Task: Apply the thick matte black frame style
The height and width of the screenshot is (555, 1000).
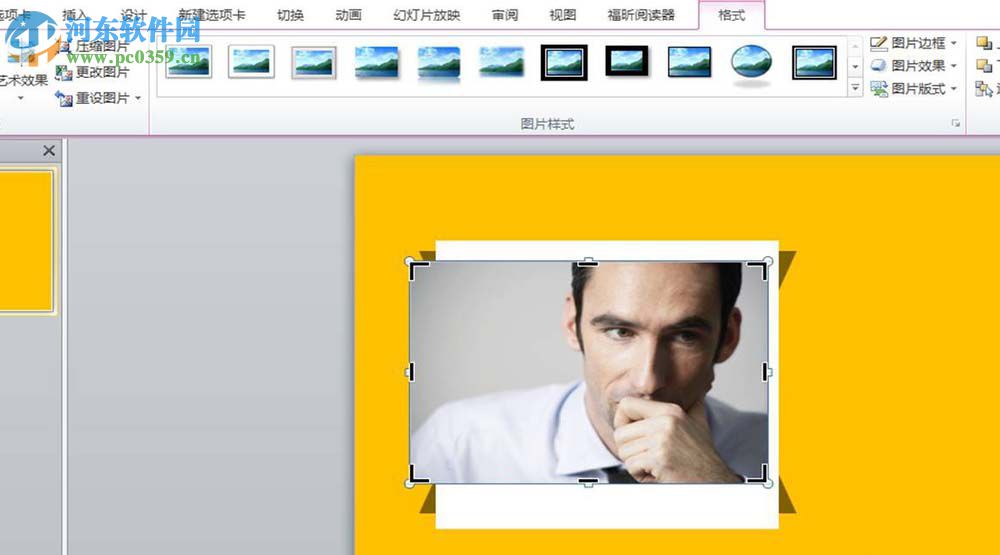Action: tap(626, 61)
